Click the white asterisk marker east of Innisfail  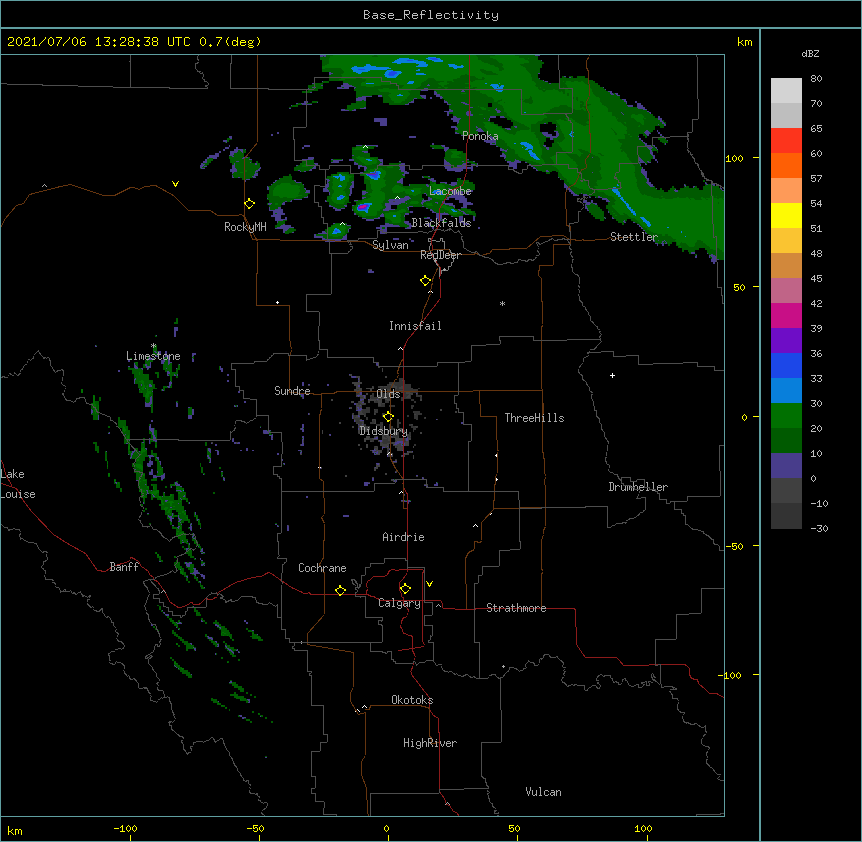pos(502,303)
